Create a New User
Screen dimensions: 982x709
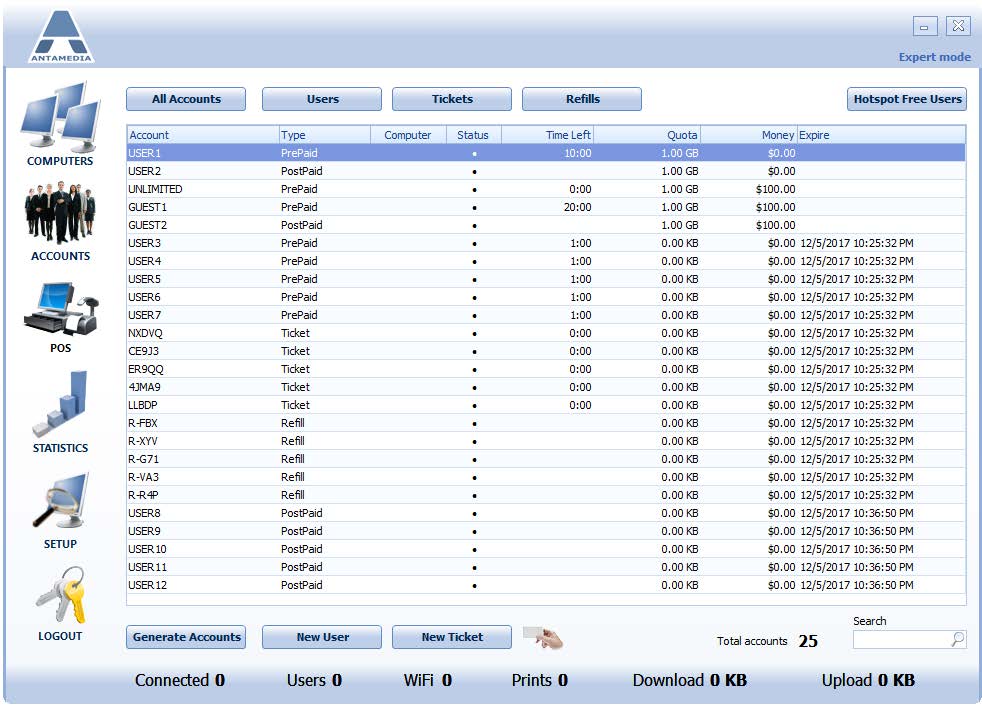322,637
